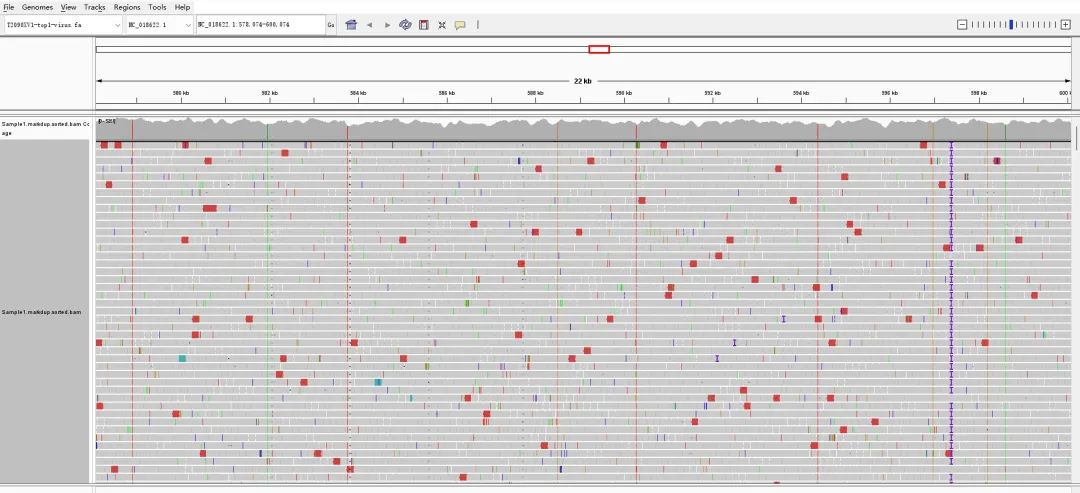The width and height of the screenshot is (1080, 493).
Task: Click the 580 kb ruler position
Action: coord(181,92)
